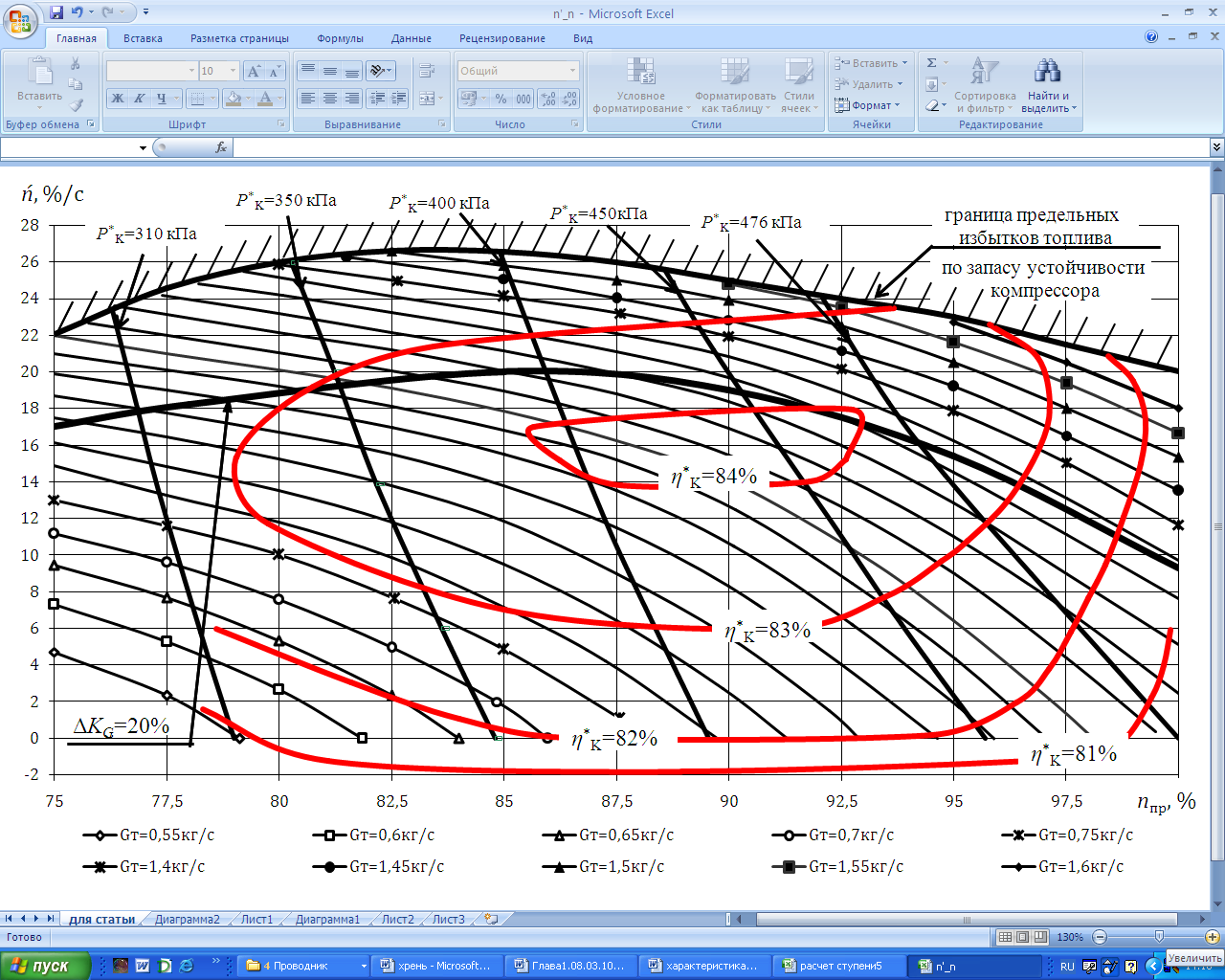Toggle underline Ч formatting
Viewport: 1225px width, 980px height.
[x=163, y=99]
